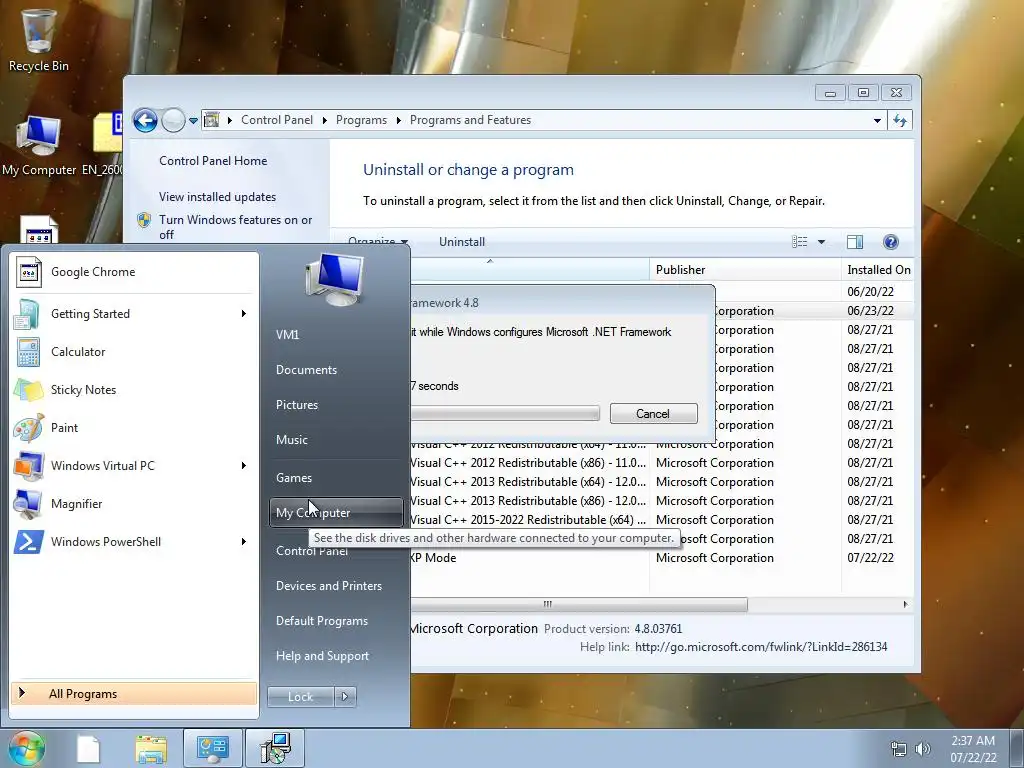Launch Getting Started from Start menu
The width and height of the screenshot is (1024, 768).
[x=132, y=313]
